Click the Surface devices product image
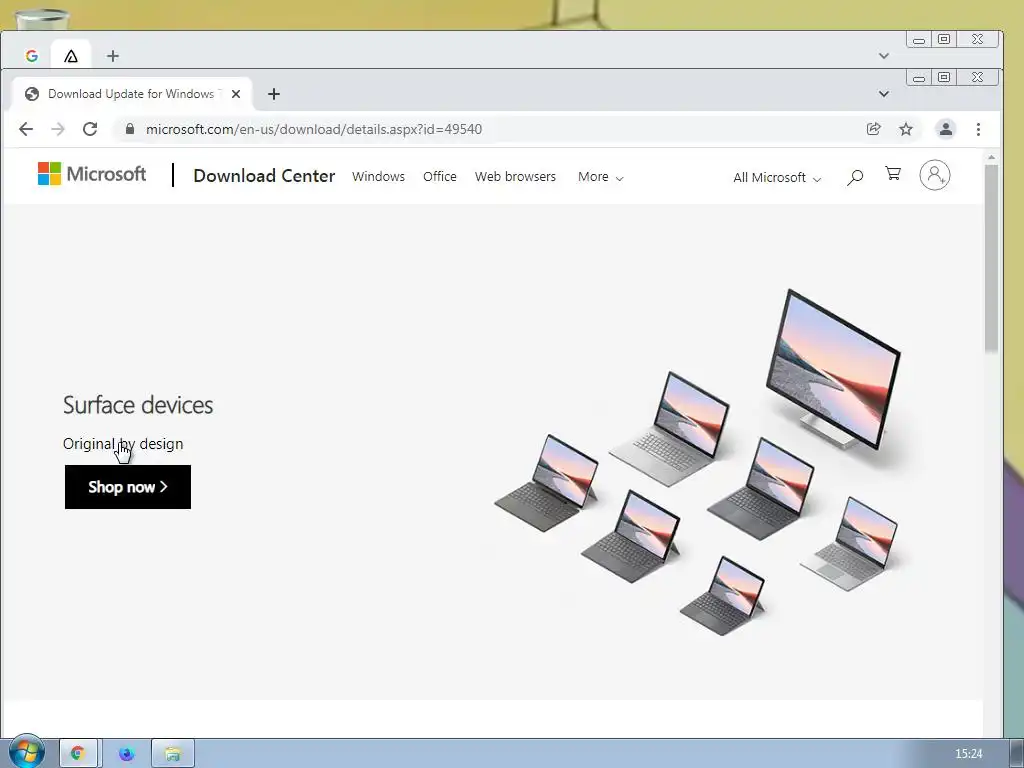This screenshot has height=768, width=1024. pyautogui.click(x=699, y=464)
